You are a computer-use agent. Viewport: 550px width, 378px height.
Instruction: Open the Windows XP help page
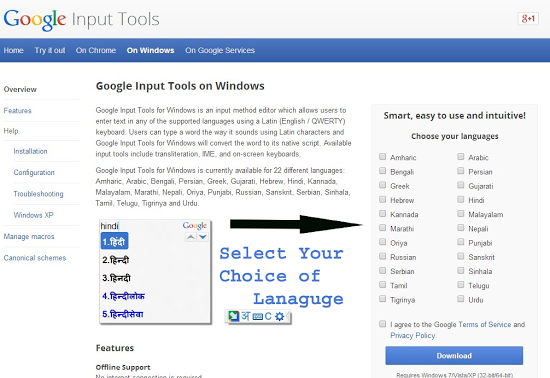[33, 215]
